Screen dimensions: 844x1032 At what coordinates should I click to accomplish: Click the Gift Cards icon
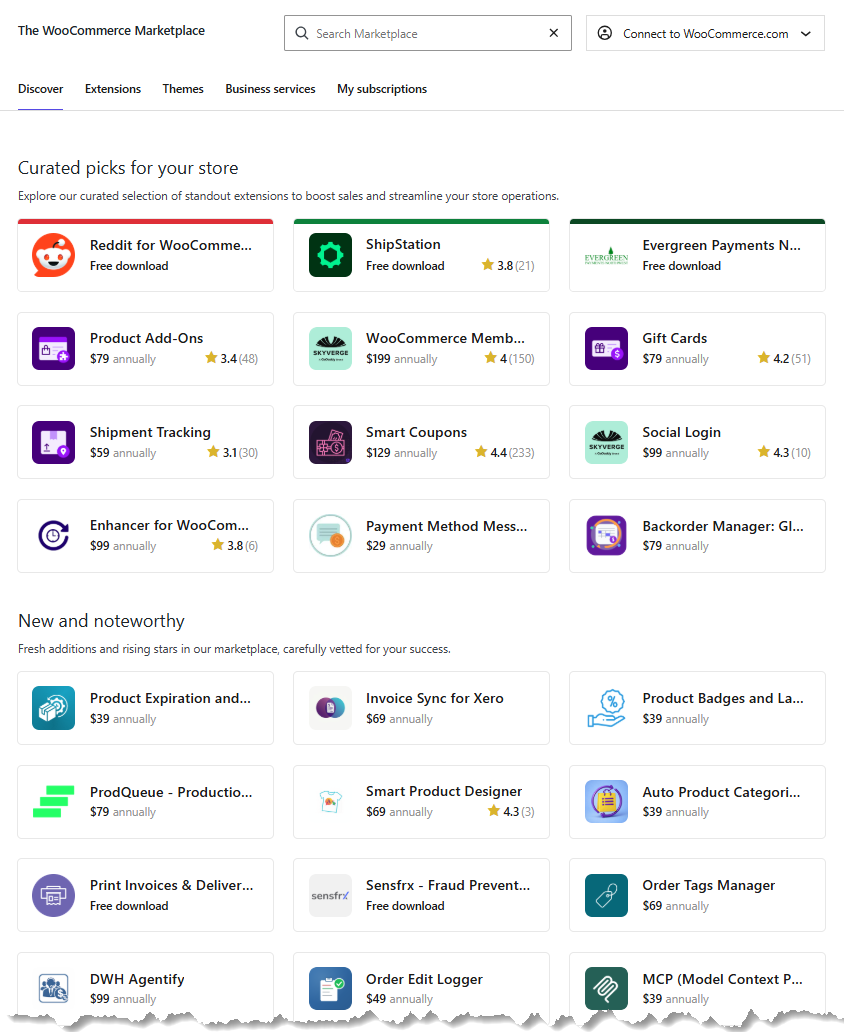click(x=606, y=349)
